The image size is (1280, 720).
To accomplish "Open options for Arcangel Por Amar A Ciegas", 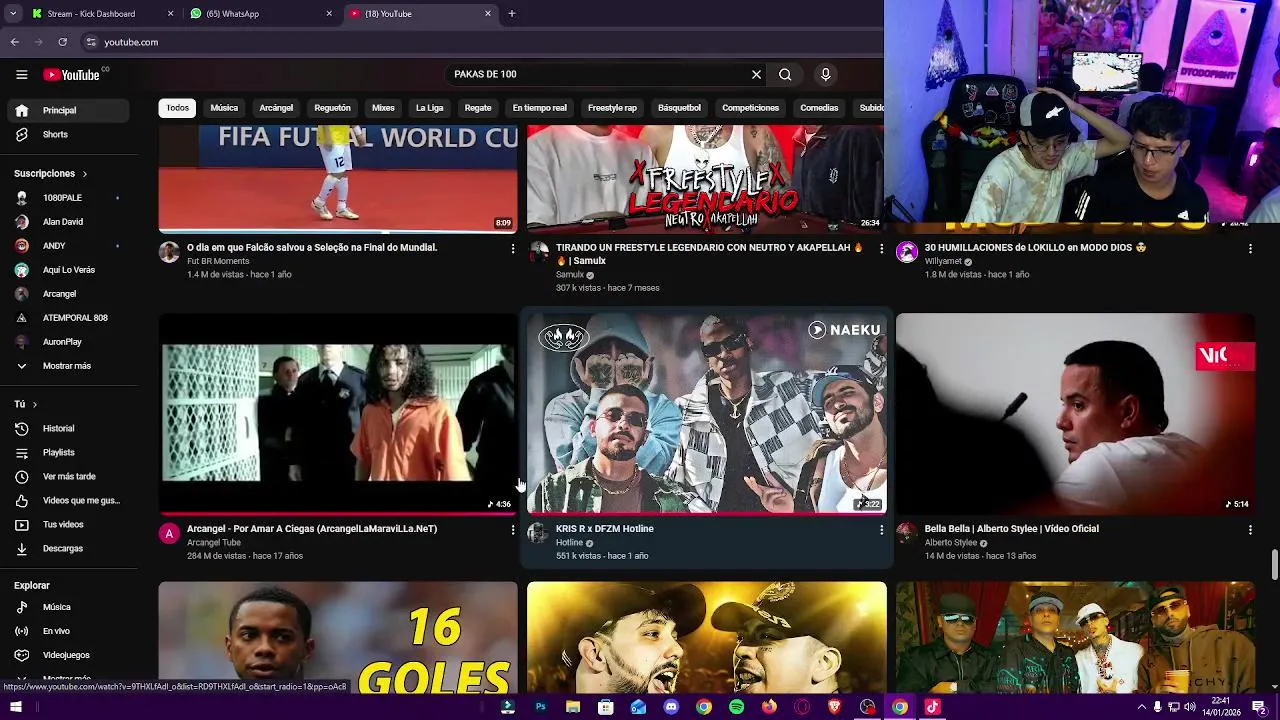I will point(513,529).
